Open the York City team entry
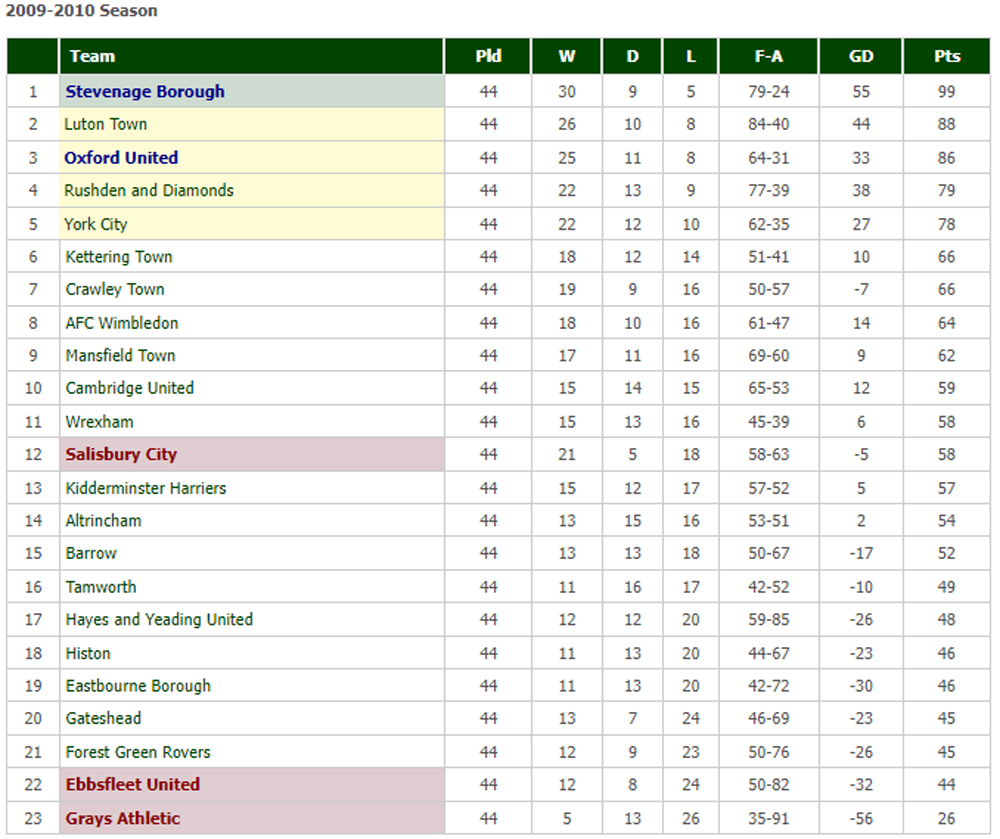 pos(96,224)
